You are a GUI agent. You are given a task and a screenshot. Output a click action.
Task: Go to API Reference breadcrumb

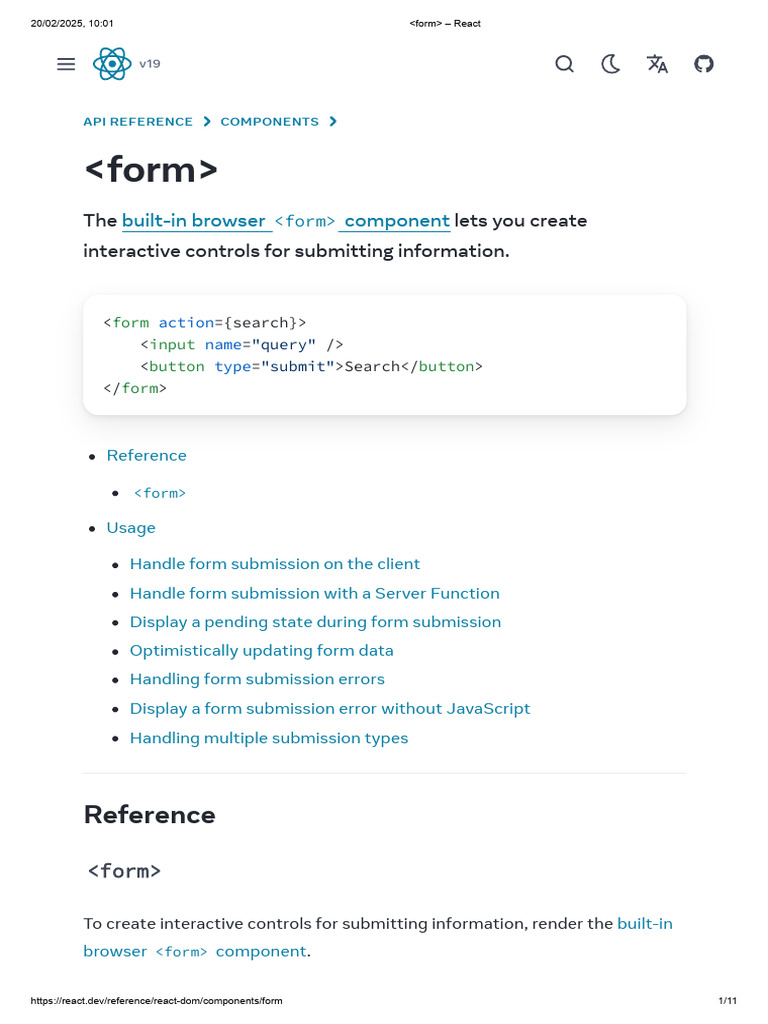[138, 122]
